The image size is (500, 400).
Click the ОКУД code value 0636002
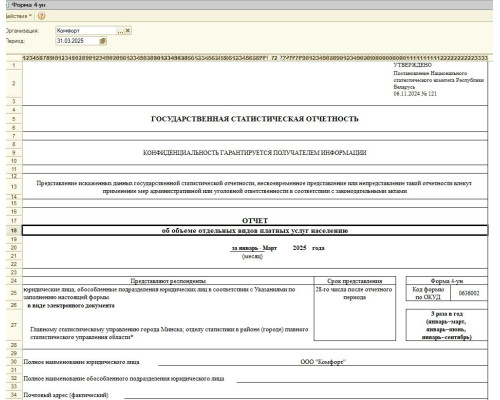pyautogui.click(x=469, y=293)
